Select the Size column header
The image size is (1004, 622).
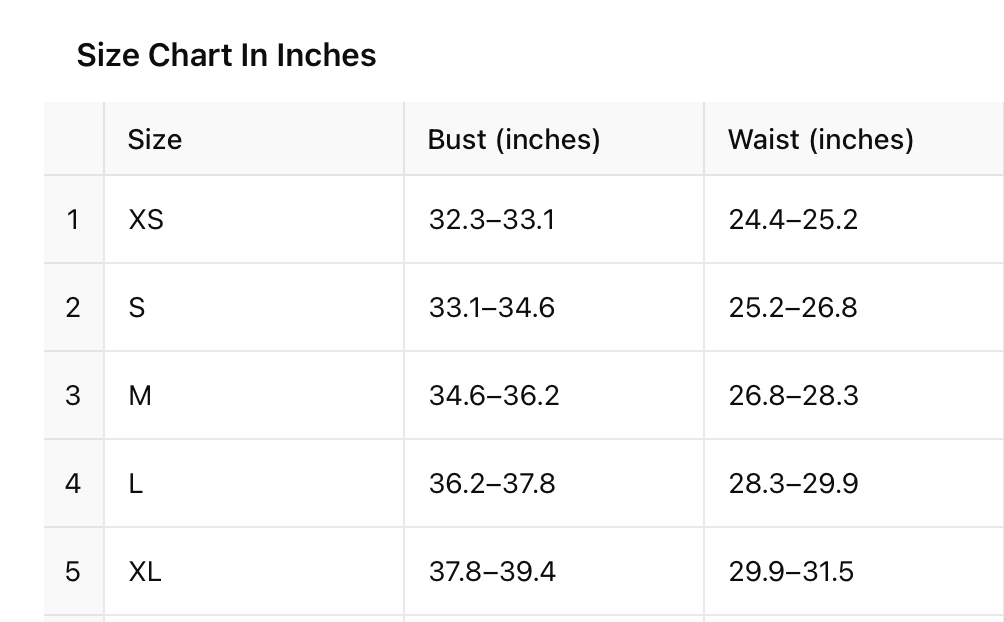tap(254, 139)
